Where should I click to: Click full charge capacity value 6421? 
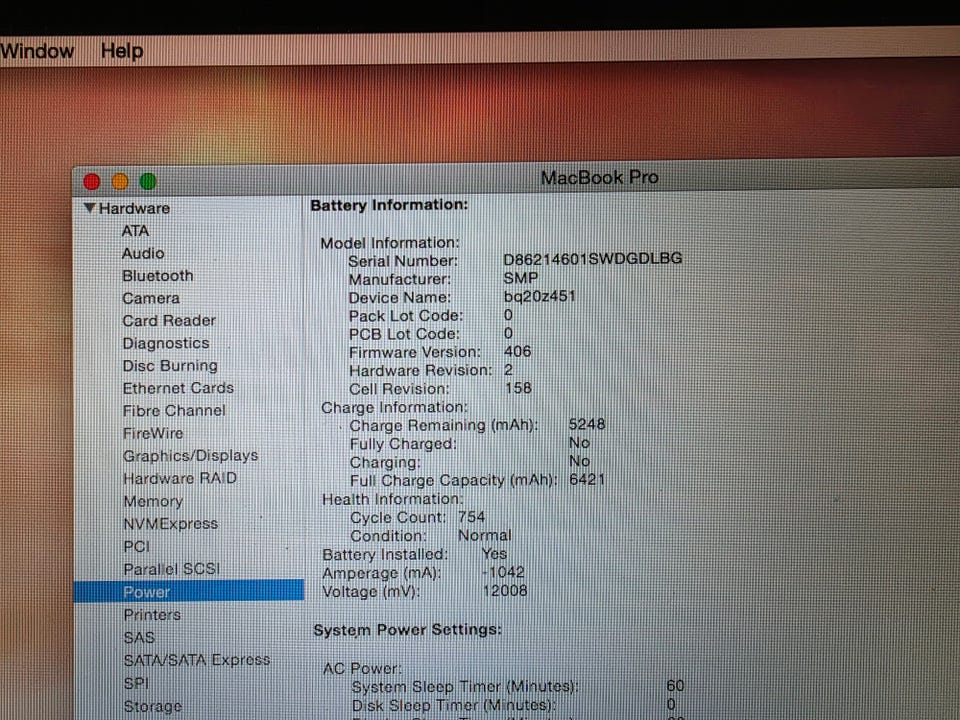pos(587,479)
